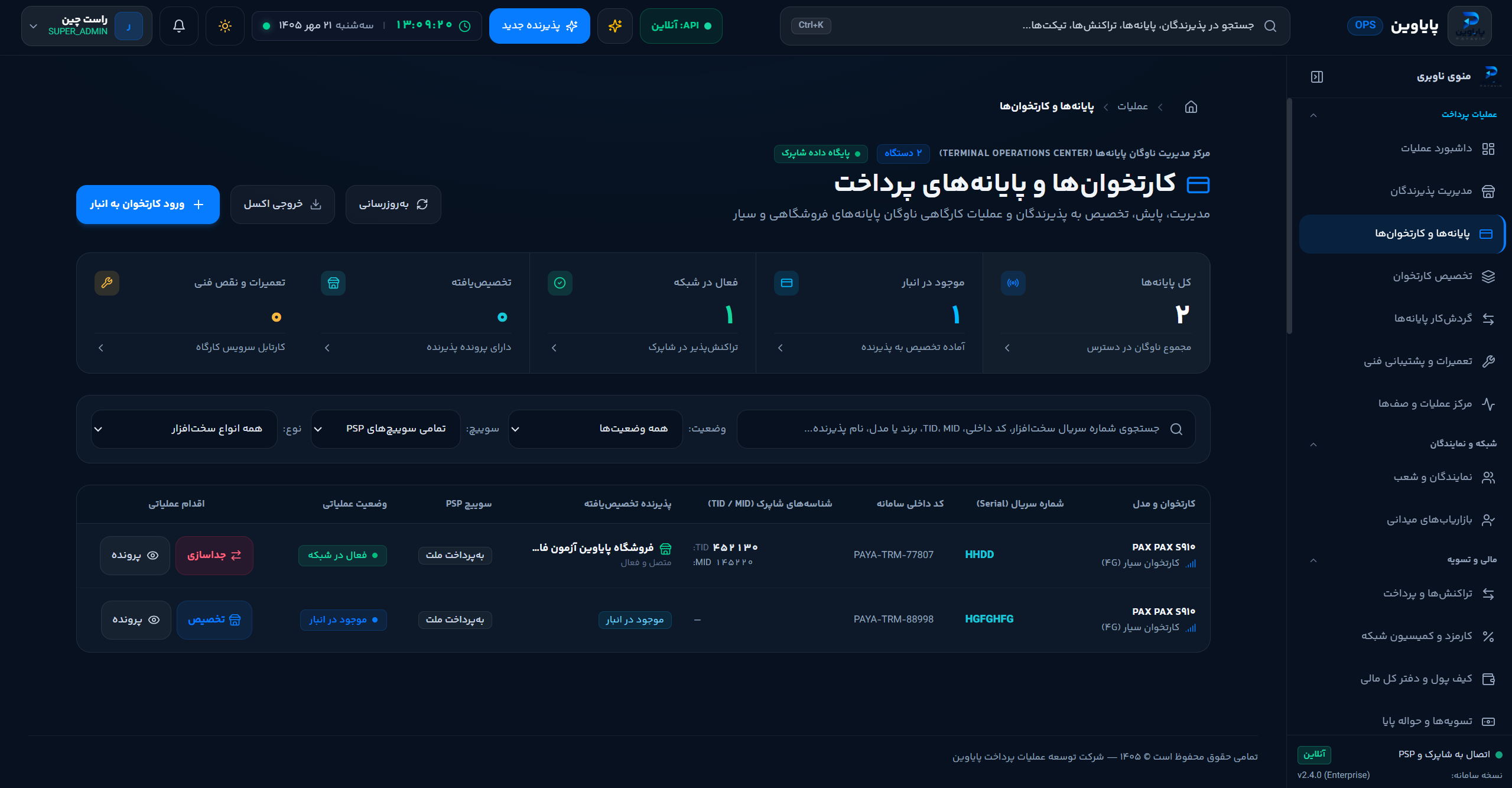Viewport: 1512px width, 788px height.
Task: Open the کل پایانه‌ها stat card
Action: pos(1096,313)
